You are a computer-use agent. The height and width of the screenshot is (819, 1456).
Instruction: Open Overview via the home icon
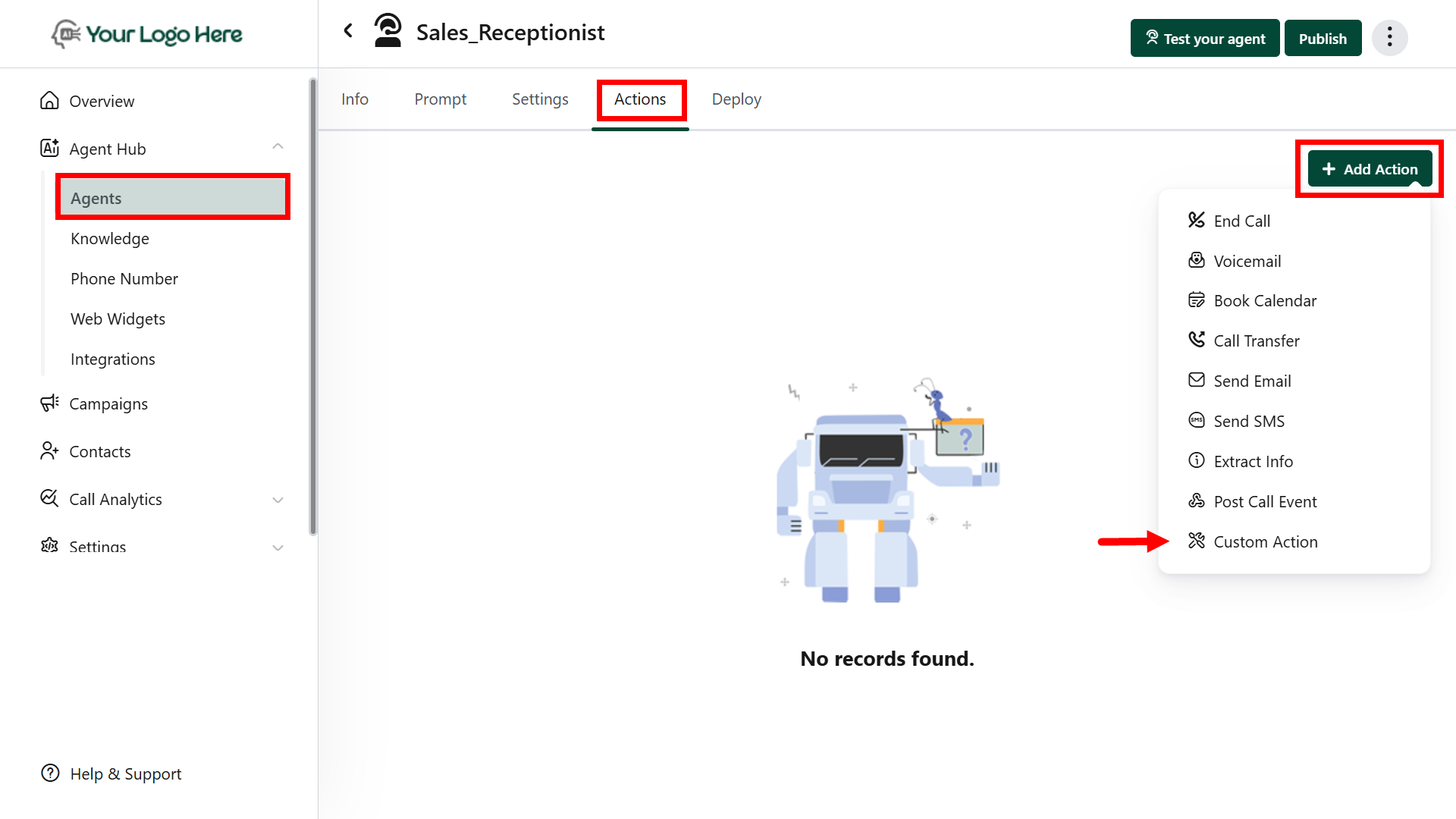coord(49,101)
